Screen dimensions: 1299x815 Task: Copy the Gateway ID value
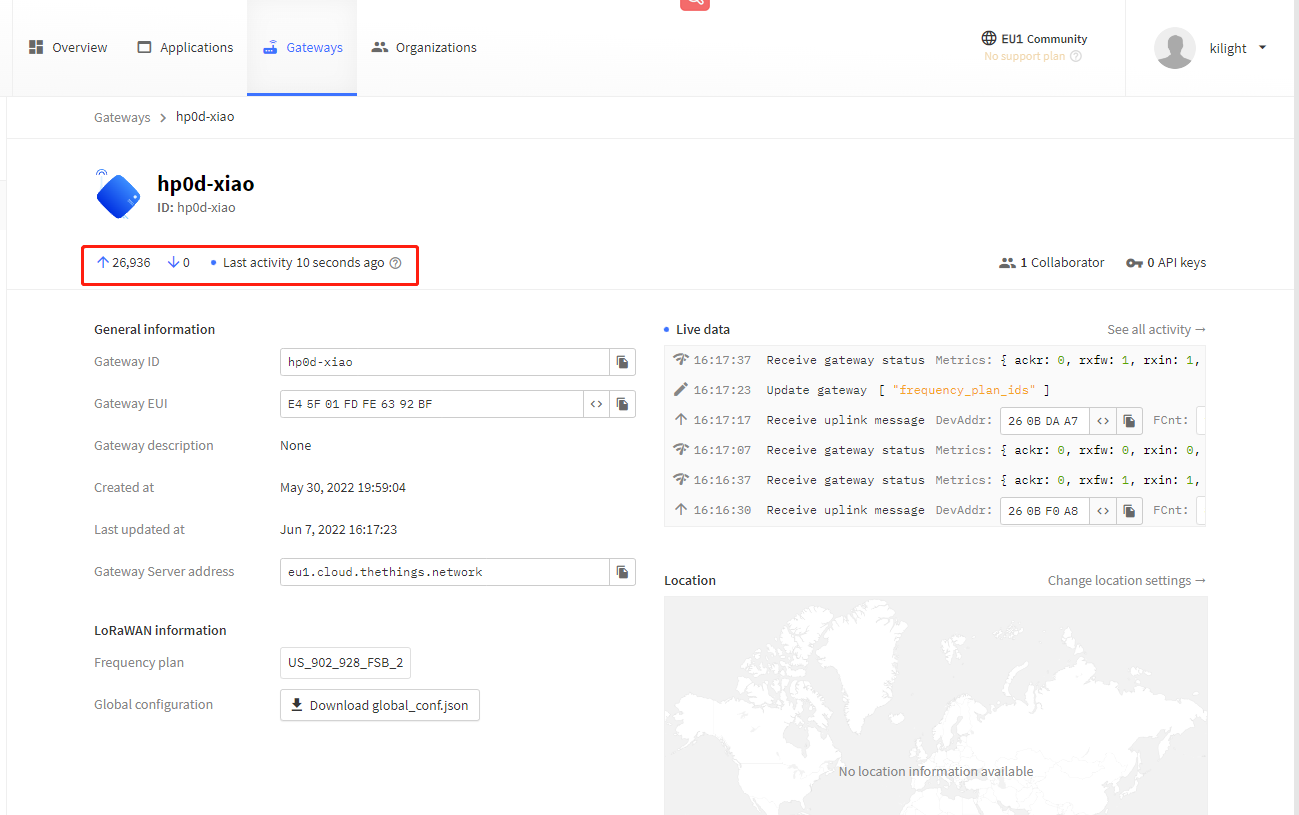(622, 362)
